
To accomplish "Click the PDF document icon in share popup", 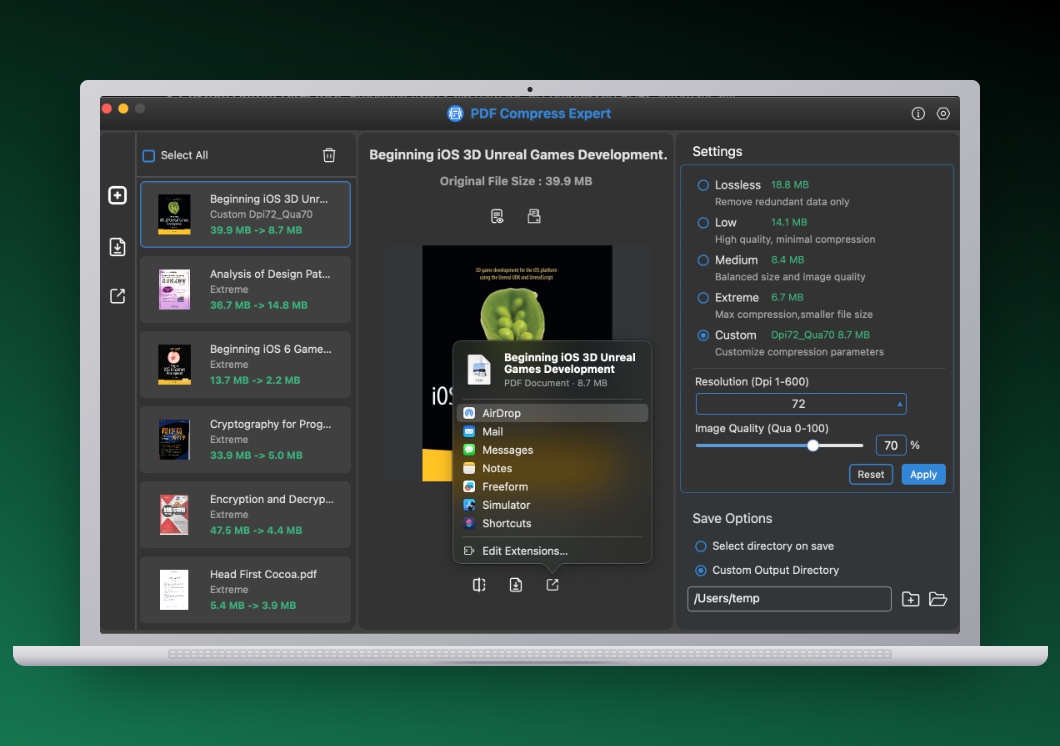I will [479, 369].
